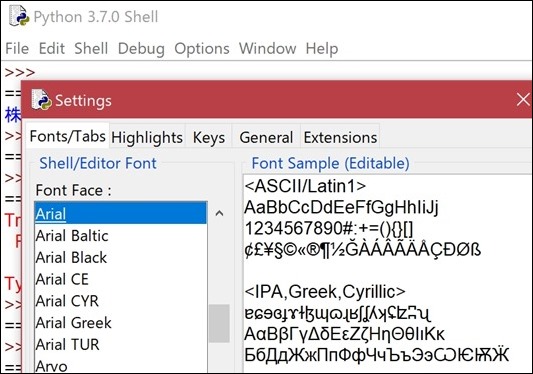Image resolution: width=533 pixels, height=374 pixels.
Task: Open the File menu
Action: (17, 48)
